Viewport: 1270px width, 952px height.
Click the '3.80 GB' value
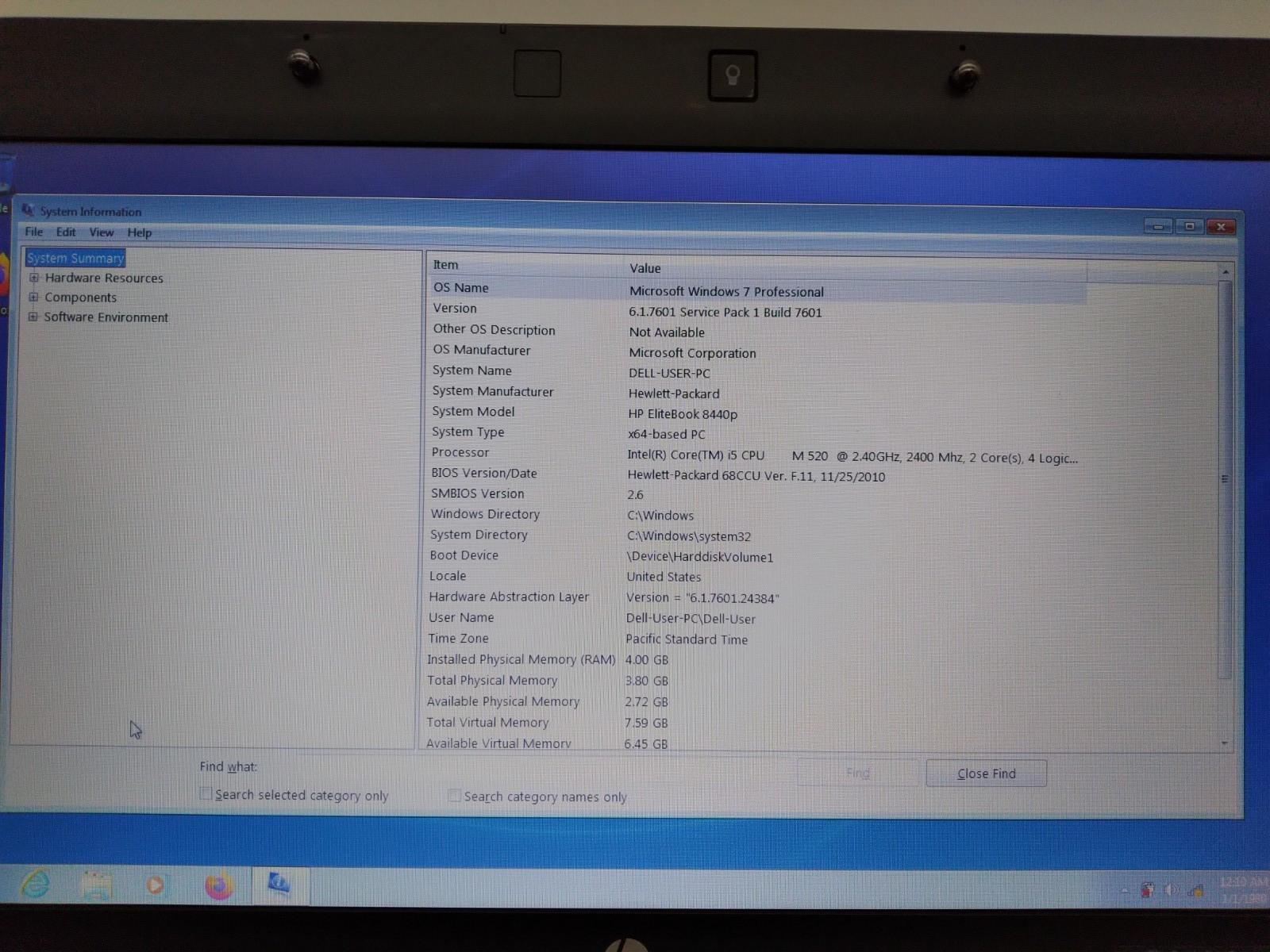coord(646,681)
